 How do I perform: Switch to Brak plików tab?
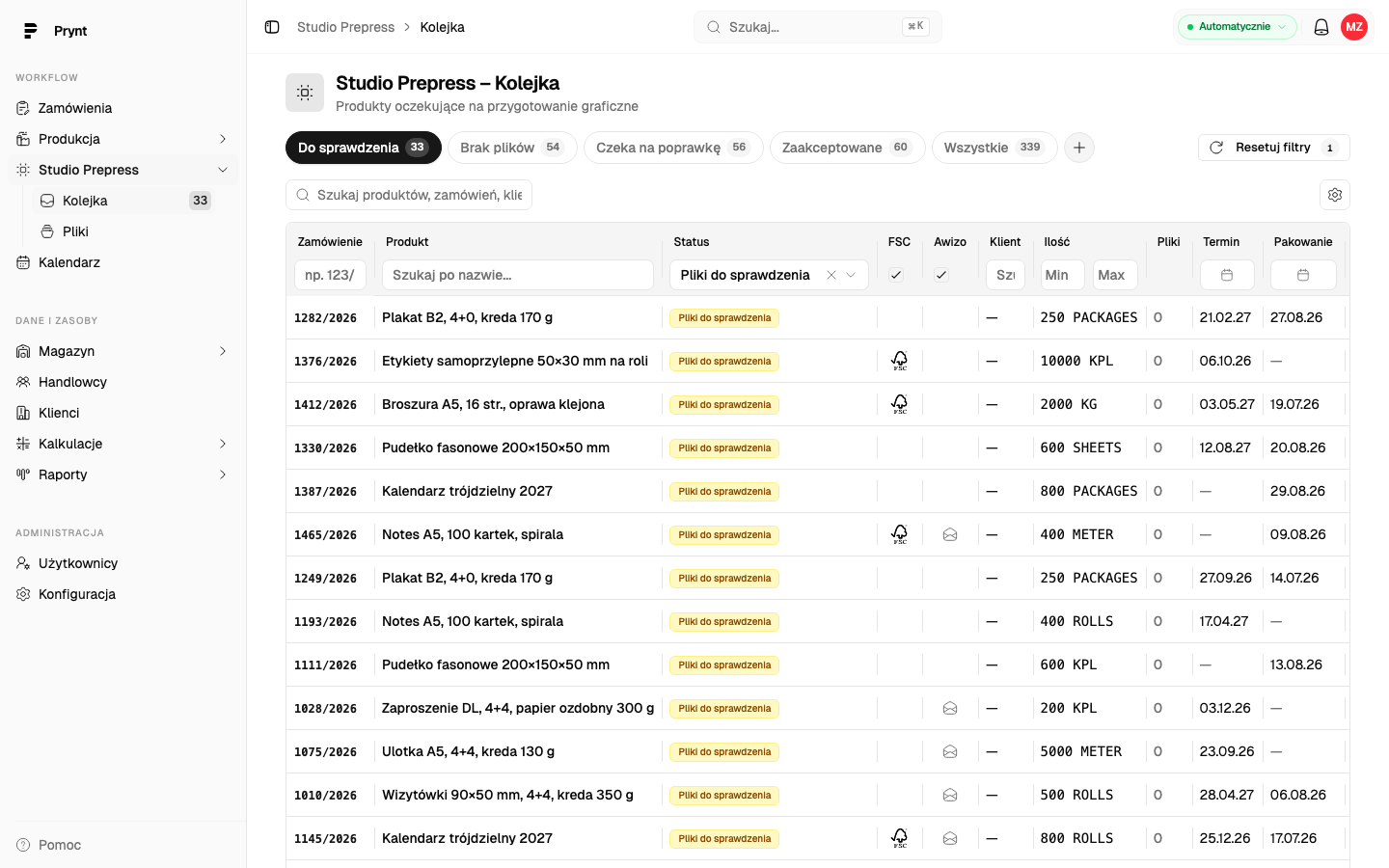coord(512,148)
